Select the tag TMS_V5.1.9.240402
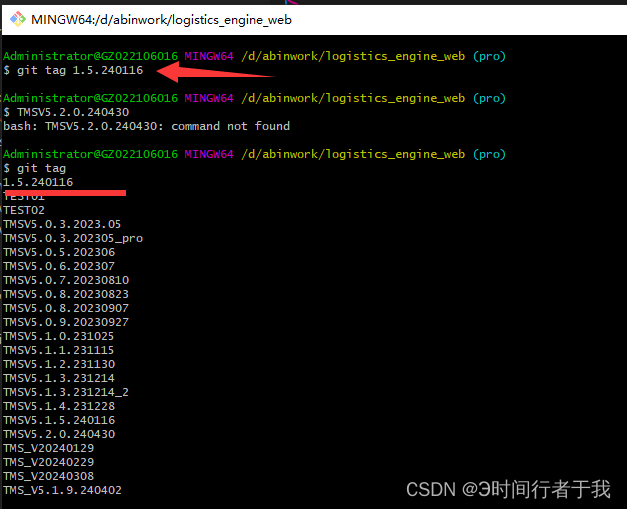627x509 pixels. [62, 490]
